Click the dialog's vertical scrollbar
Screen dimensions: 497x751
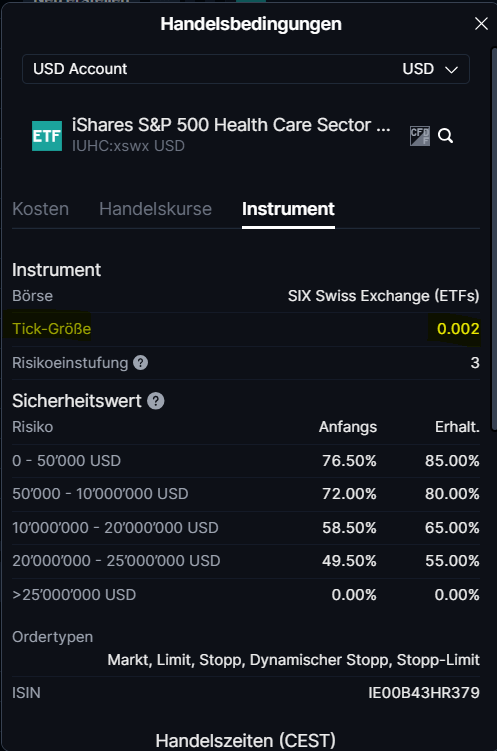click(x=494, y=239)
